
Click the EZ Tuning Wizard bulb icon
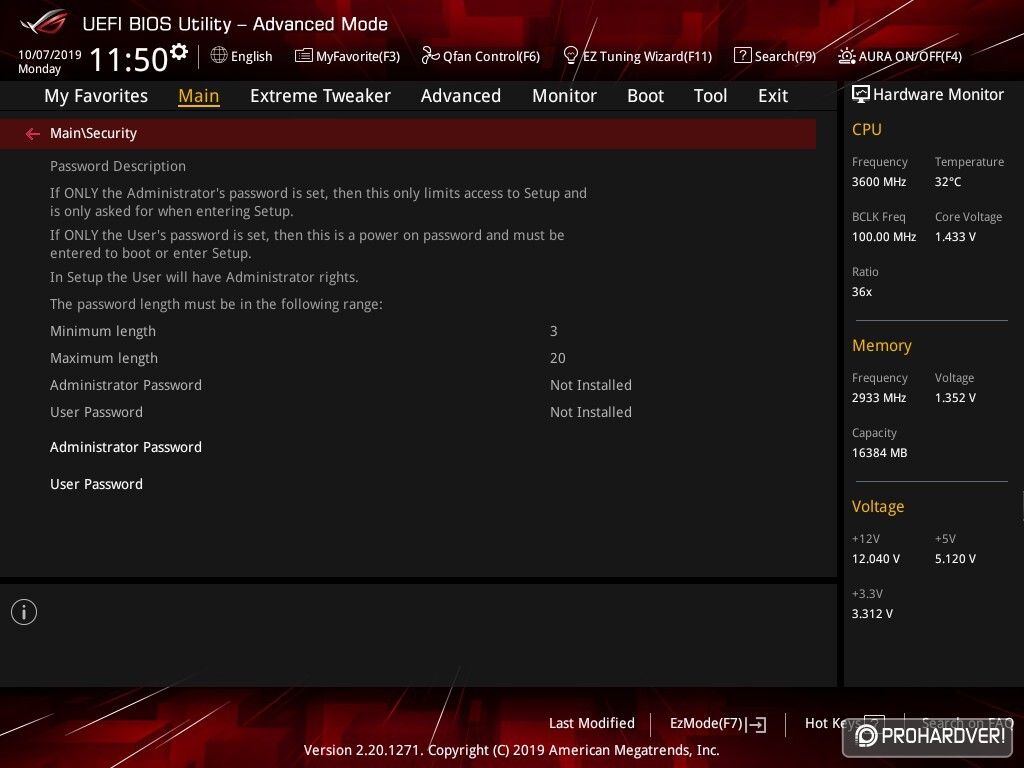[x=571, y=56]
